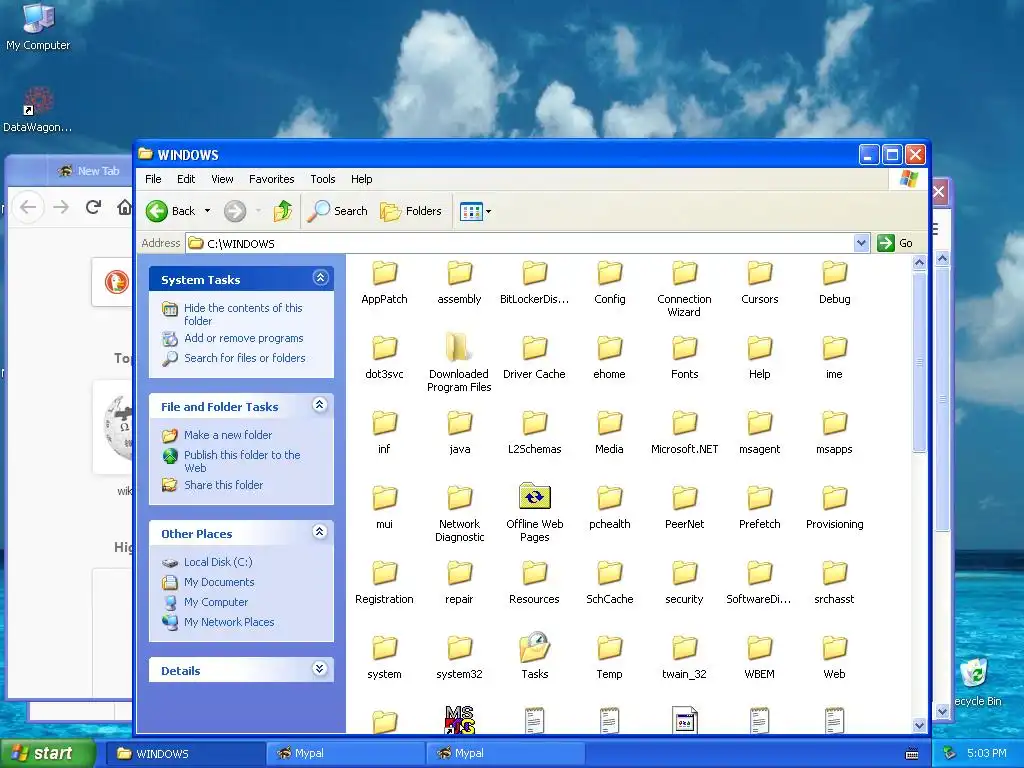Toggle the Folders pane
The width and height of the screenshot is (1024, 768).
click(x=411, y=211)
